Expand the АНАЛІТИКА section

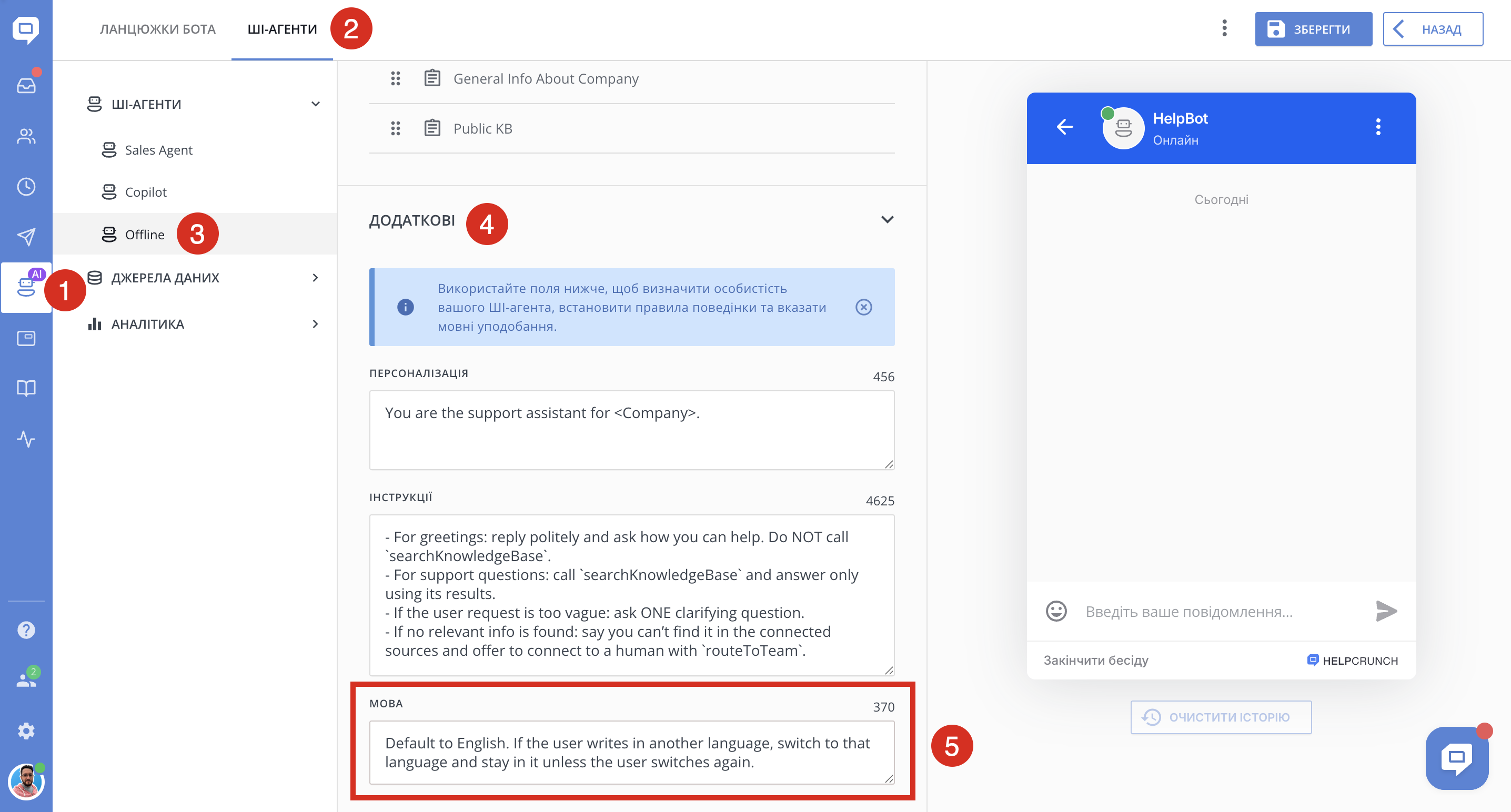316,324
